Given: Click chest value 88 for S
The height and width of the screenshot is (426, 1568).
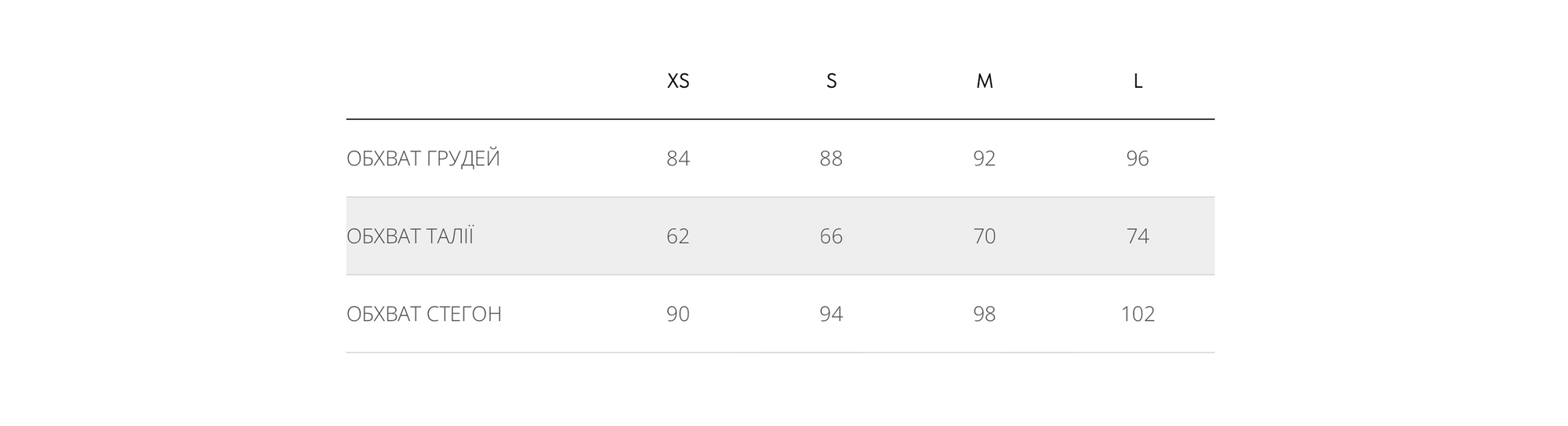Looking at the screenshot, I should 831,158.
